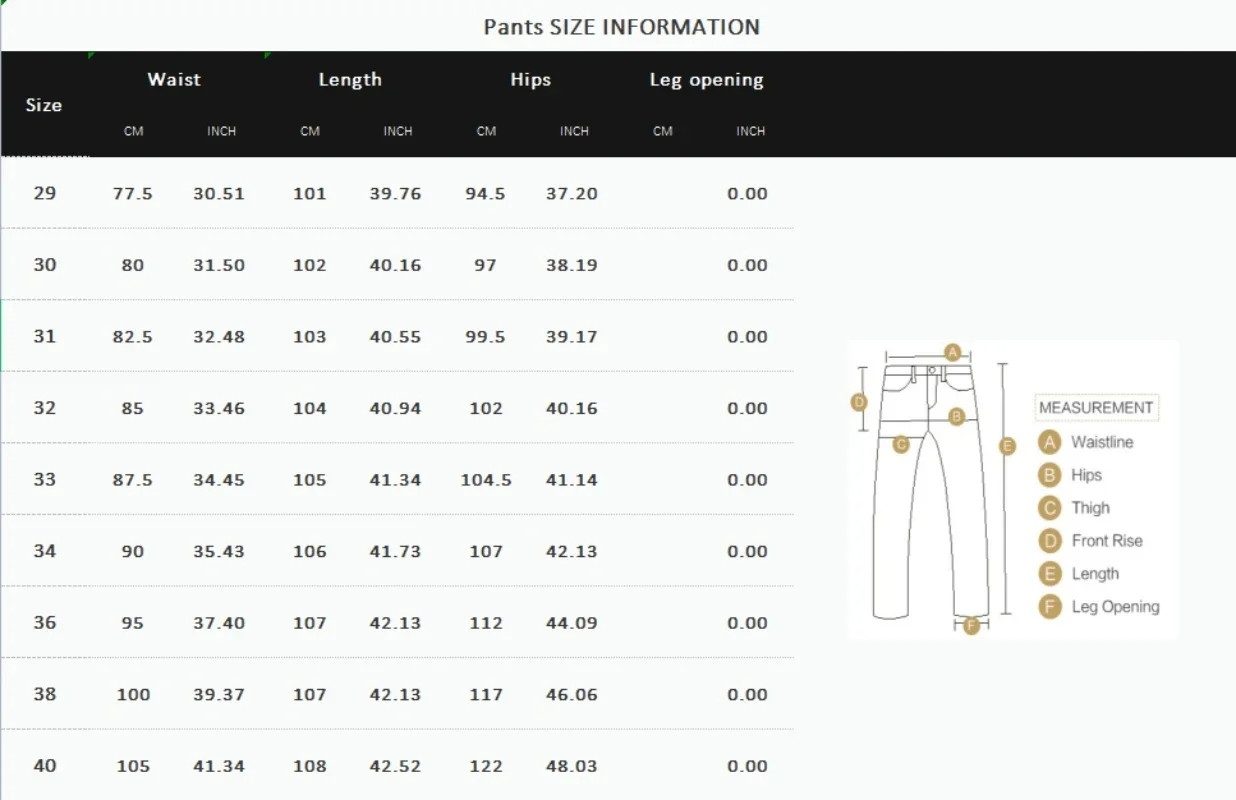Click the F icon beside Leg Opening in legend

click(x=1049, y=607)
